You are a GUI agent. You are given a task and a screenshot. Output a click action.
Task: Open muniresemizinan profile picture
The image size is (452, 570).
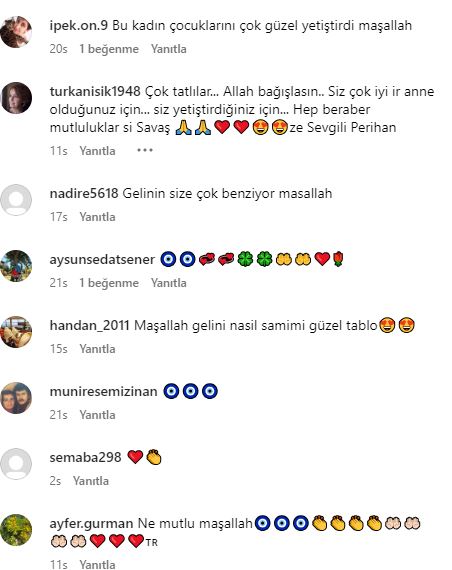click(x=16, y=398)
